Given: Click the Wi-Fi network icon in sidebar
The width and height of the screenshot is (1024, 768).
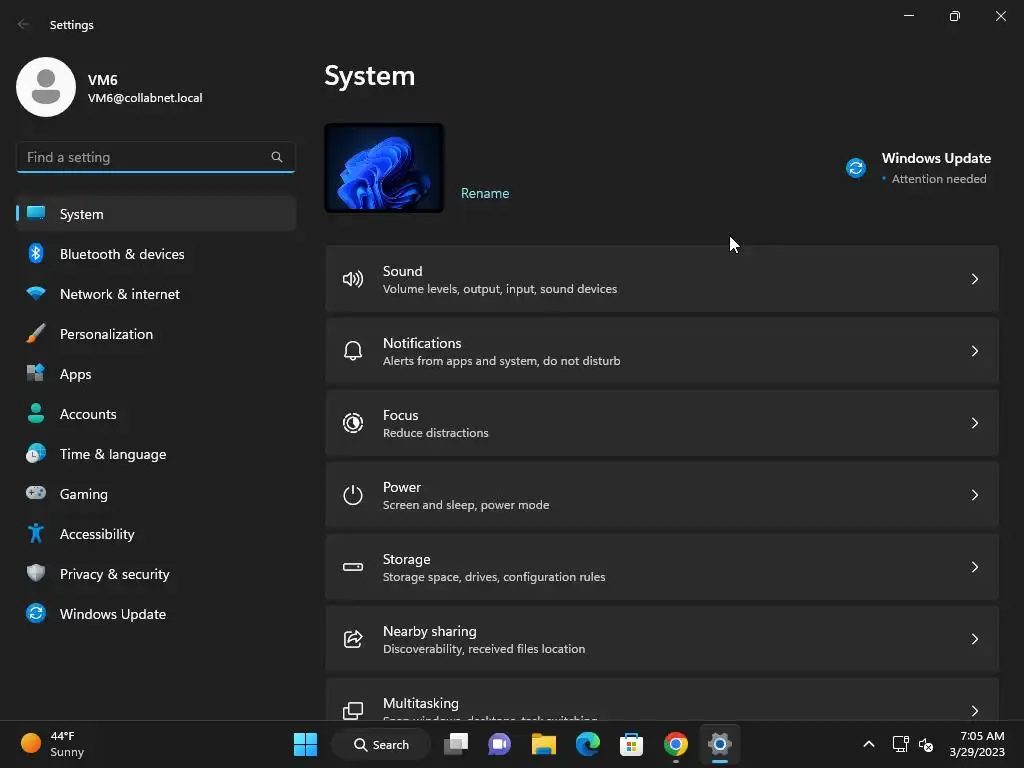Looking at the screenshot, I should pyautogui.click(x=36, y=293).
